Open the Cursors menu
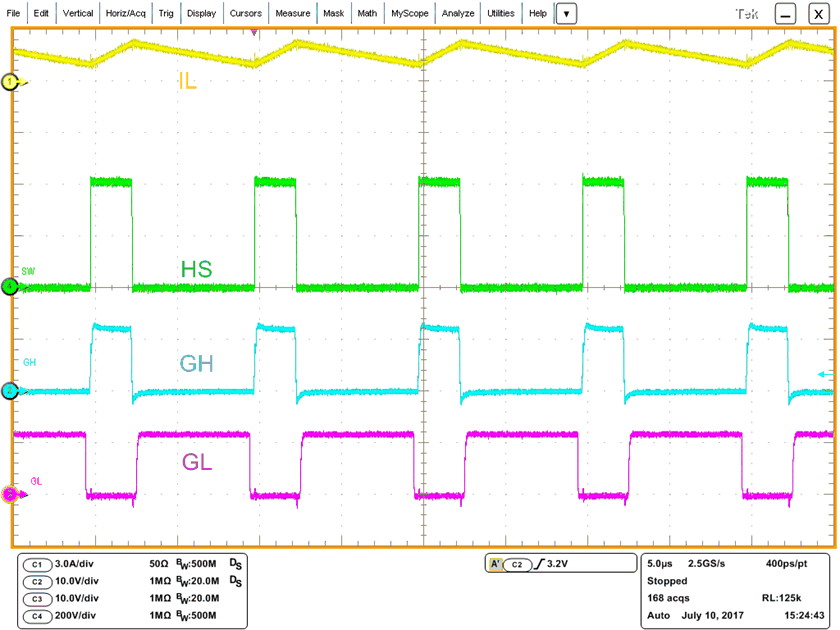840x630 pixels. pyautogui.click(x=246, y=13)
